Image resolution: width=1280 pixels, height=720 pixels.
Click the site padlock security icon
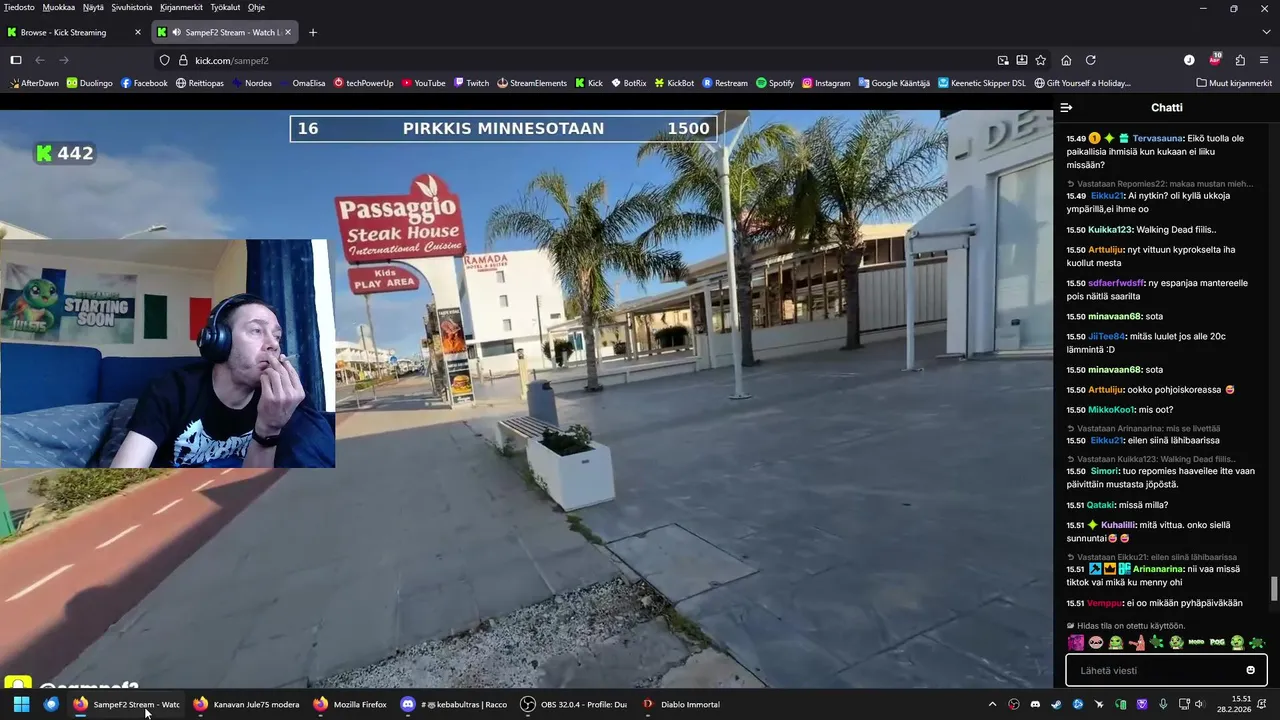tap(183, 60)
